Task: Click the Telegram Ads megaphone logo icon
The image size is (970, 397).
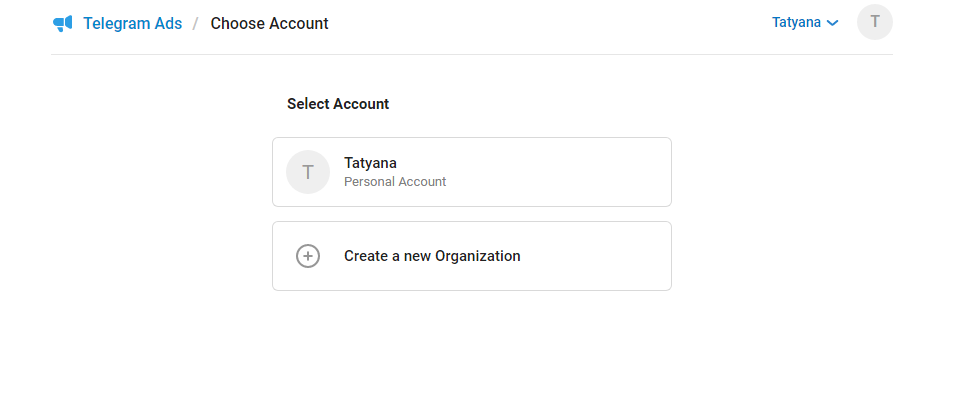Action: point(62,23)
